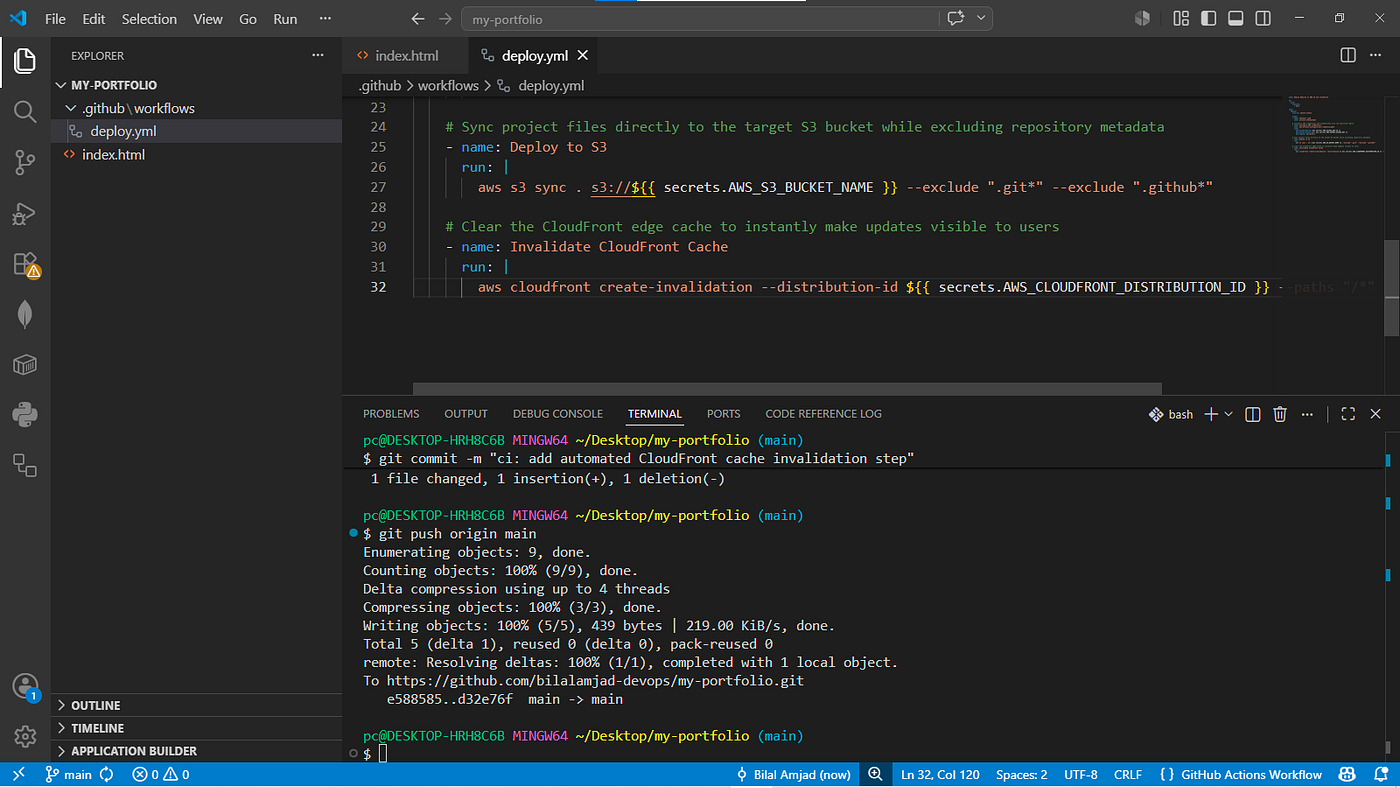This screenshot has width=1400, height=788.
Task: Click the VS Code logo in the title bar
Action: pyautogui.click(x=18, y=18)
